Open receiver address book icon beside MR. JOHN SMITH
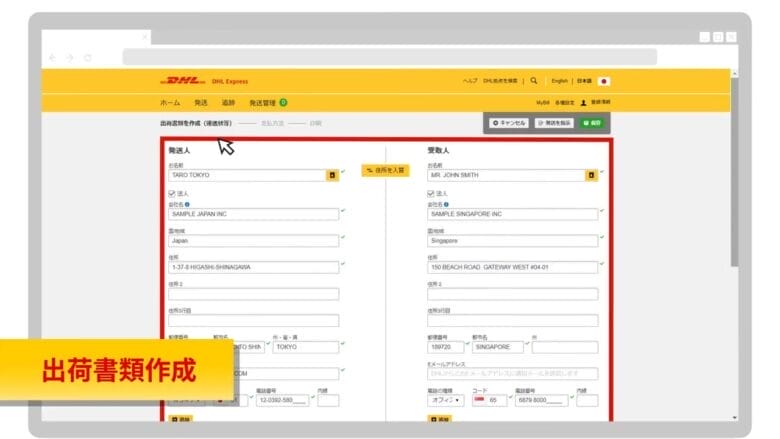The width and height of the screenshot is (780, 439). click(591, 175)
